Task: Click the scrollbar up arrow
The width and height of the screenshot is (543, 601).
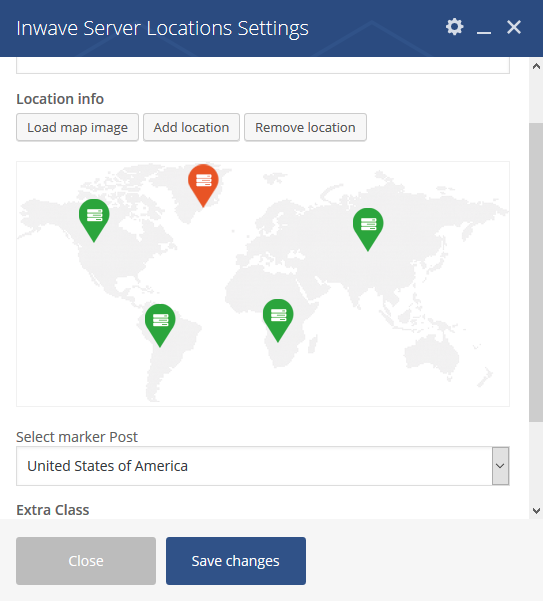Action: pos(536,66)
